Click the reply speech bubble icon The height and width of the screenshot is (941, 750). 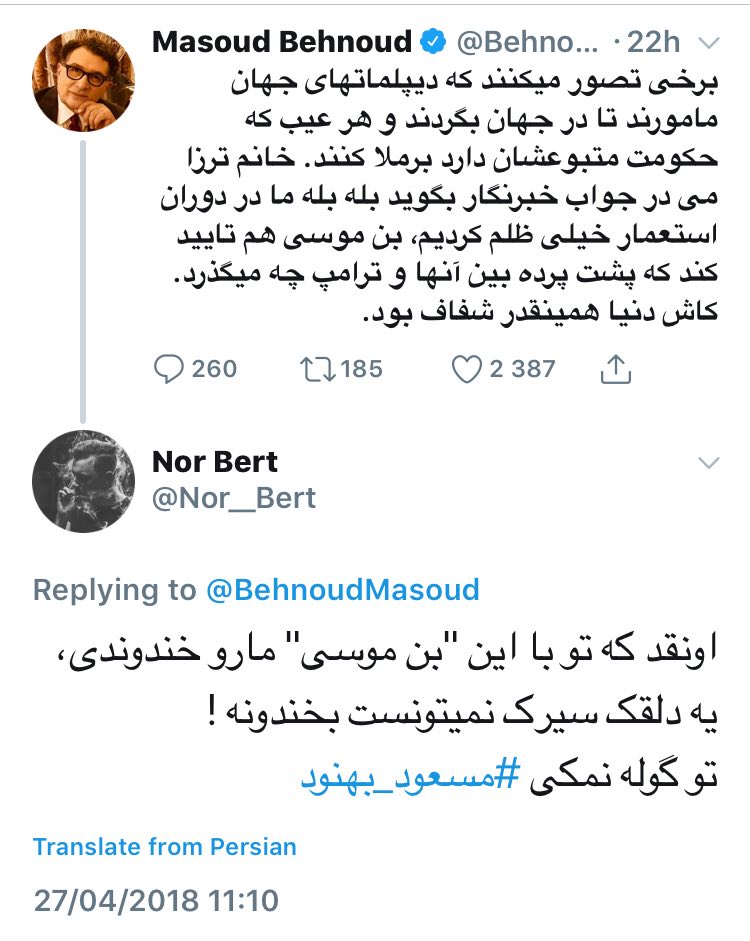(x=168, y=369)
